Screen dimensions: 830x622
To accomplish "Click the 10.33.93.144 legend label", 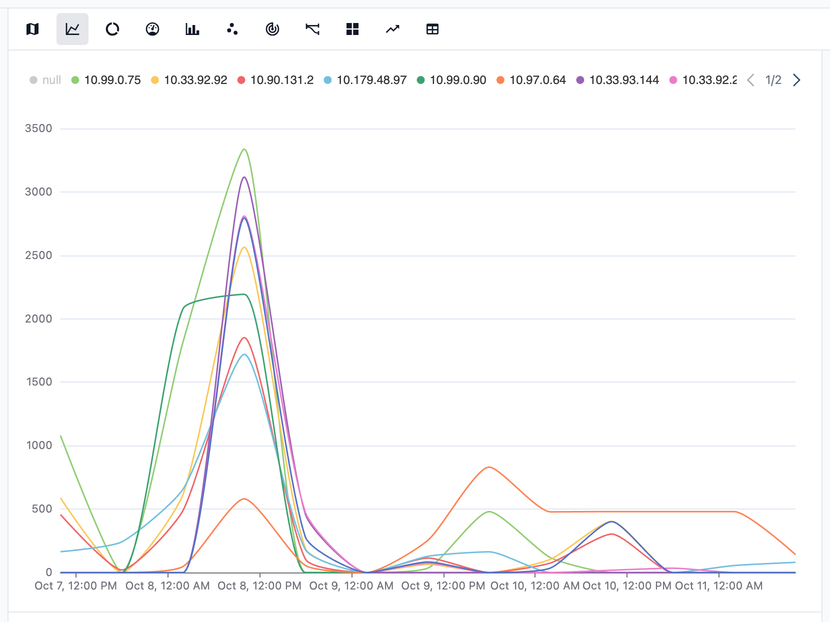I will point(624,80).
